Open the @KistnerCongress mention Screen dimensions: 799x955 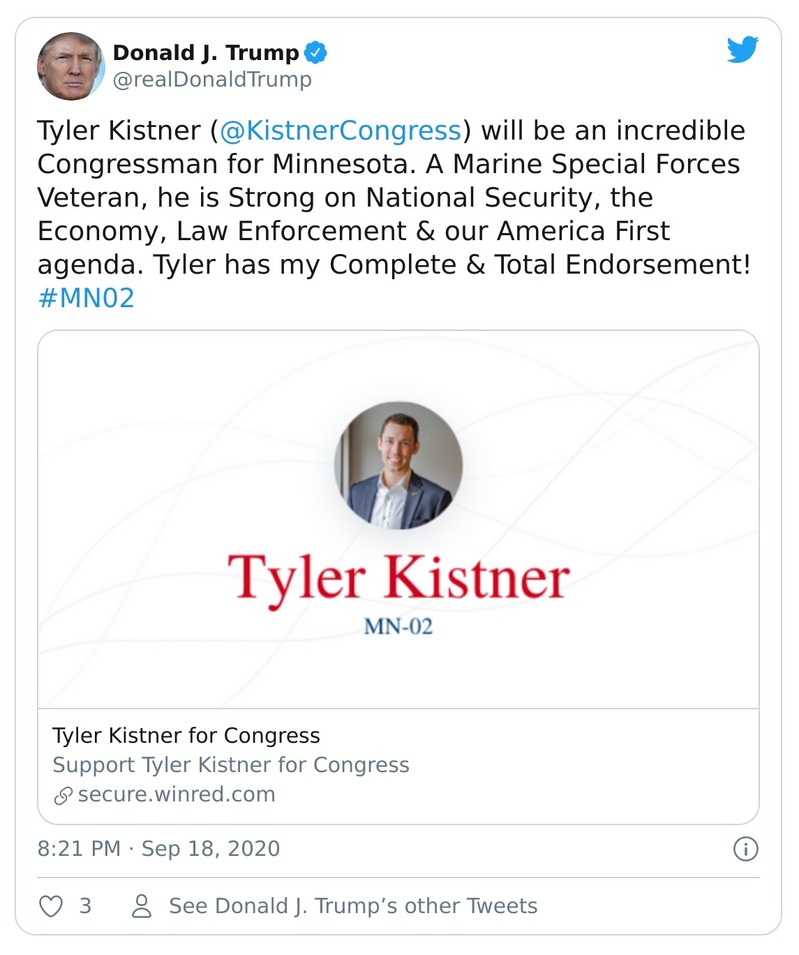click(338, 131)
